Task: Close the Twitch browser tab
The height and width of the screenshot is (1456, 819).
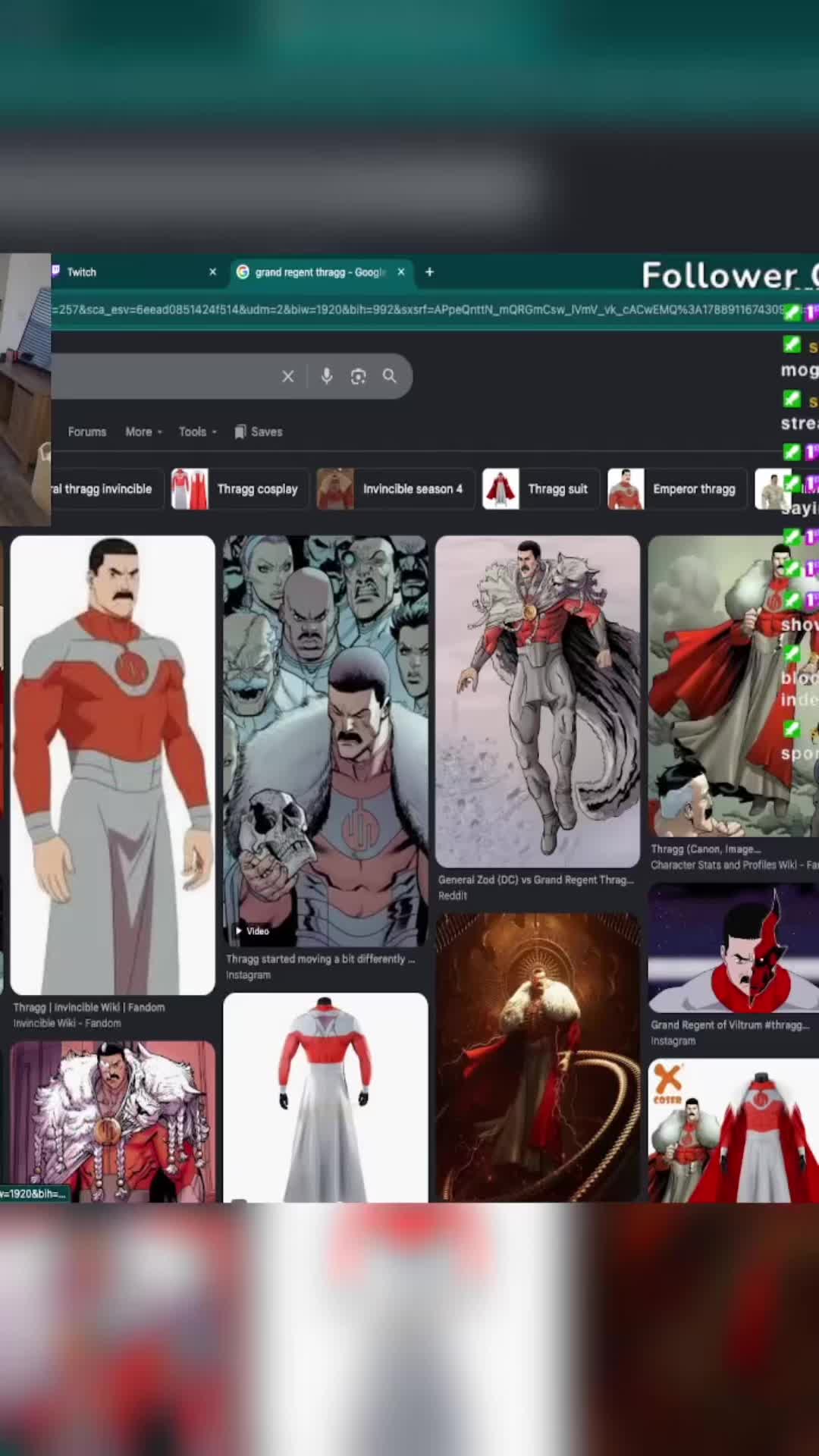Action: (212, 272)
